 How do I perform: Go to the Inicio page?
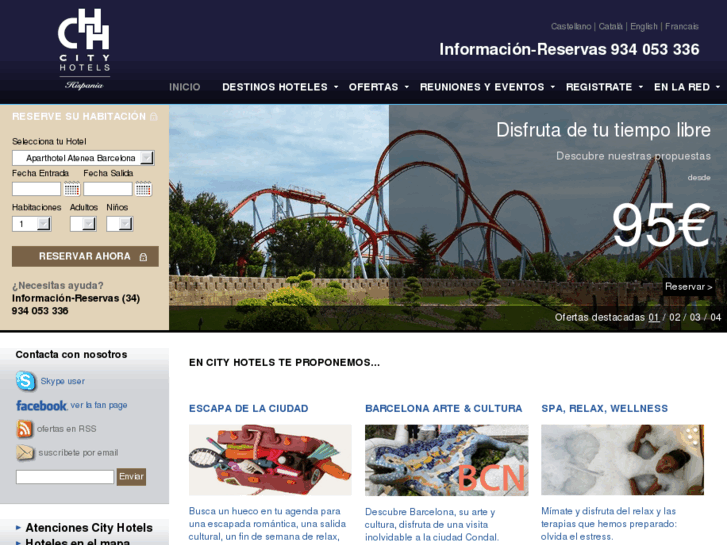(x=185, y=87)
